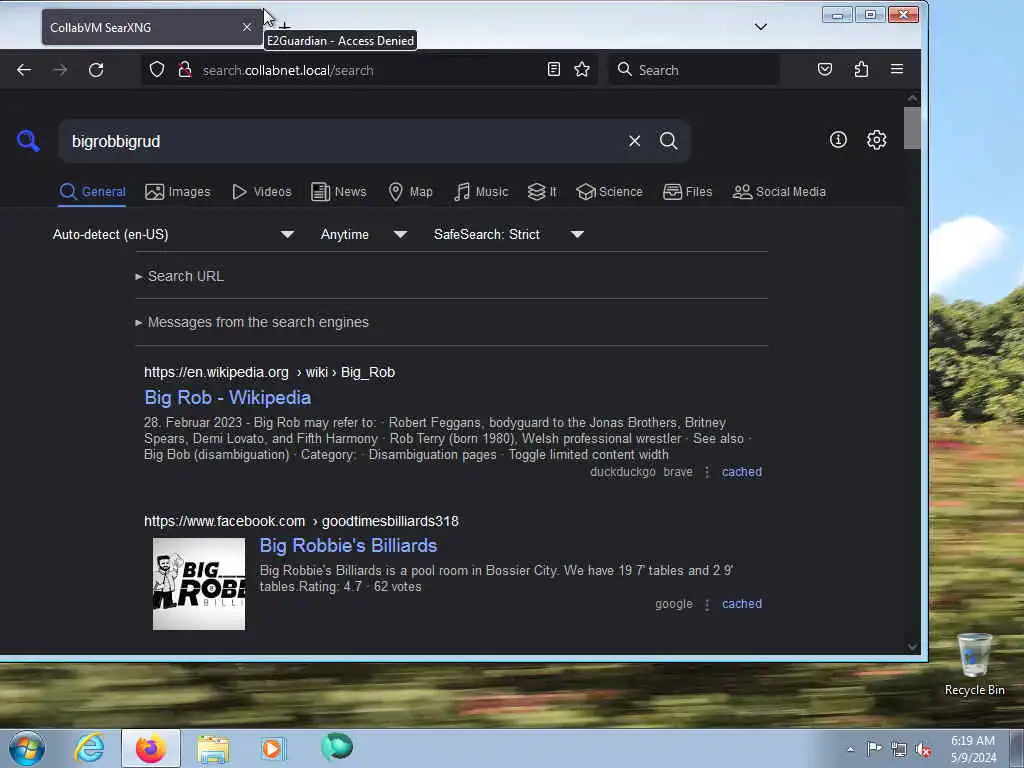Switch to the Science category tab
Viewport: 1024px width, 768px height.
(609, 192)
